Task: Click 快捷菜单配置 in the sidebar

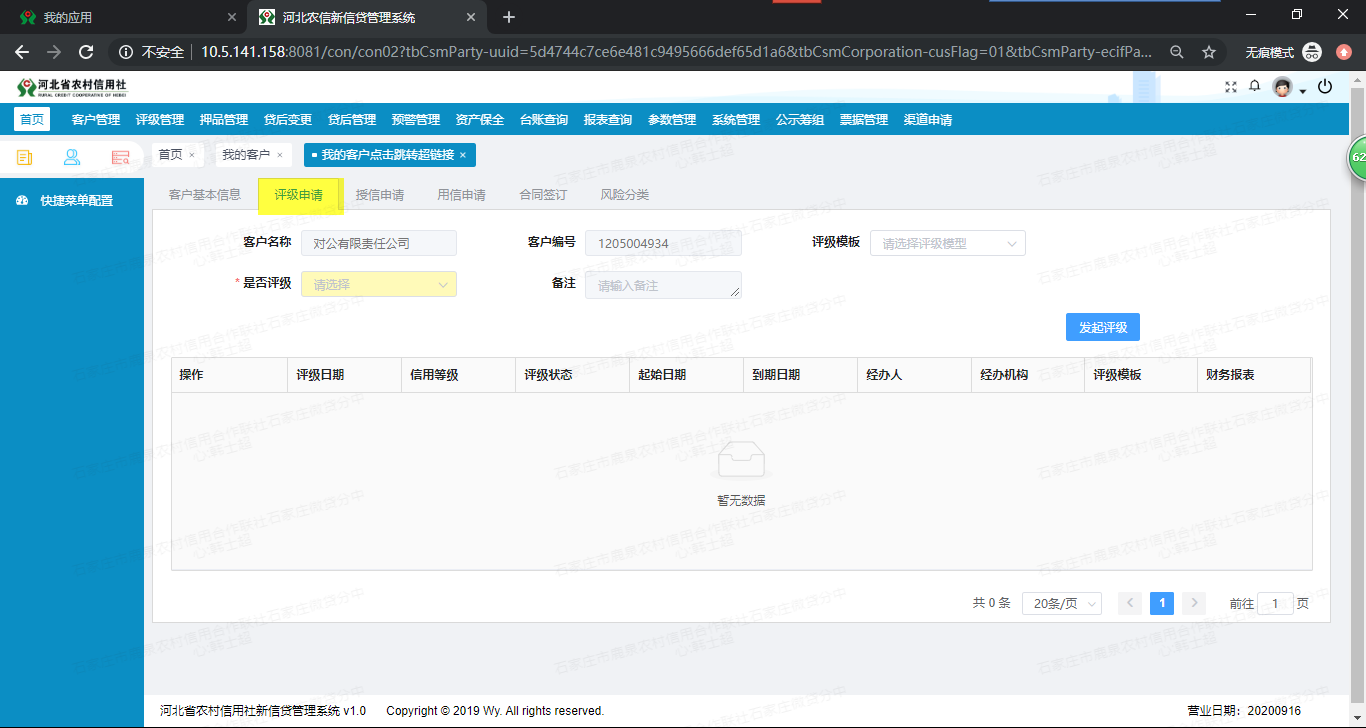Action: (68, 199)
